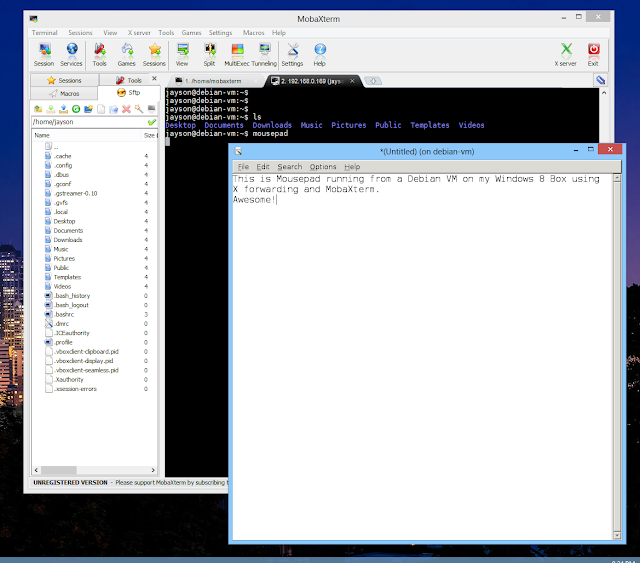Screen dimensions: 640x563
Task: Refresh the SFTP file listing
Action: pyautogui.click(x=76, y=109)
